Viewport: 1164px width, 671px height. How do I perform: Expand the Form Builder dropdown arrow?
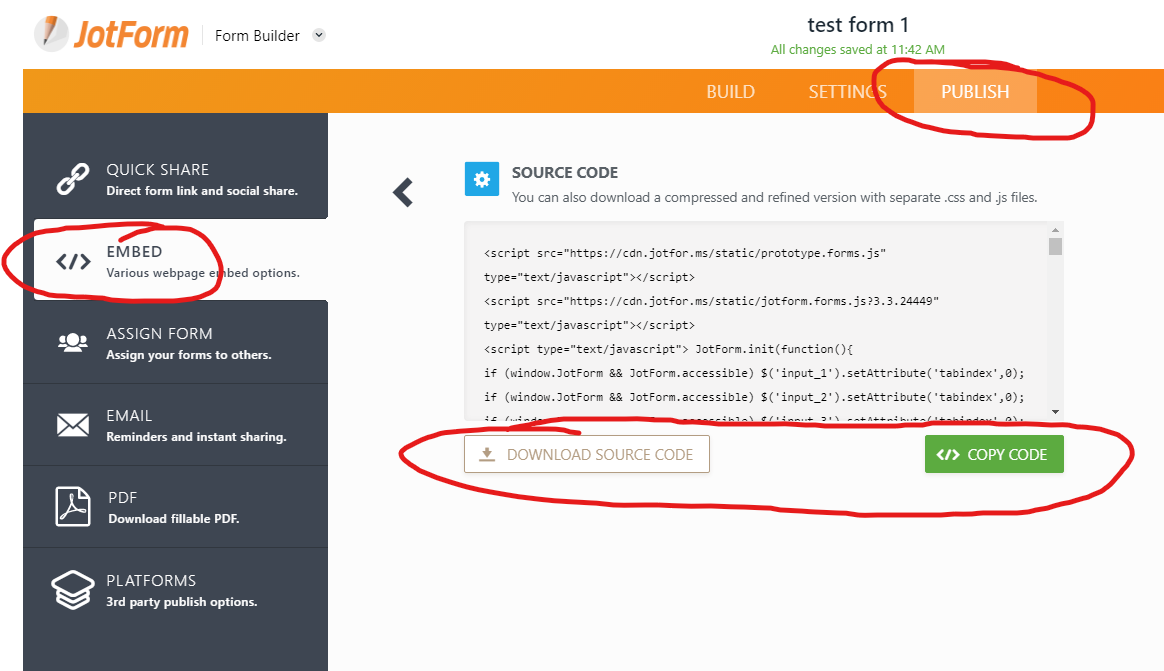coord(319,35)
